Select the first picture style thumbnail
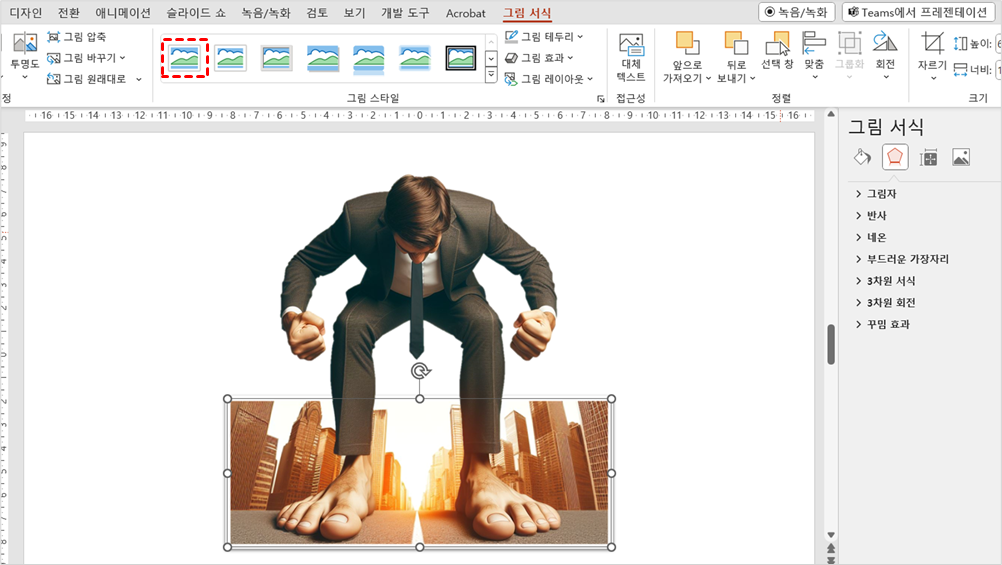 click(x=185, y=58)
